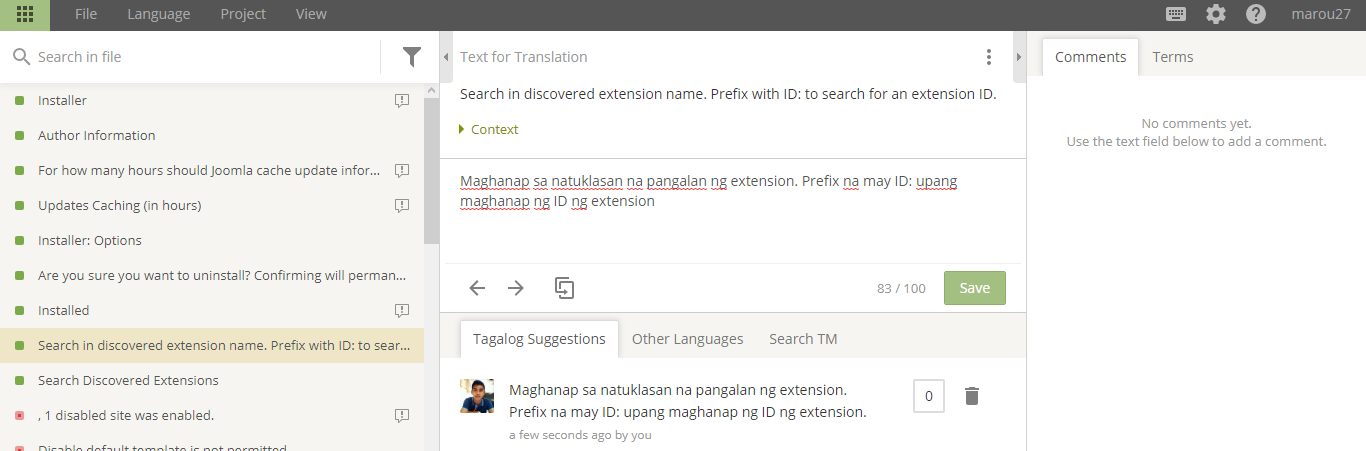1366x451 pixels.
Task: Select the 1 disabled site was enabled string
Action: coord(212,415)
